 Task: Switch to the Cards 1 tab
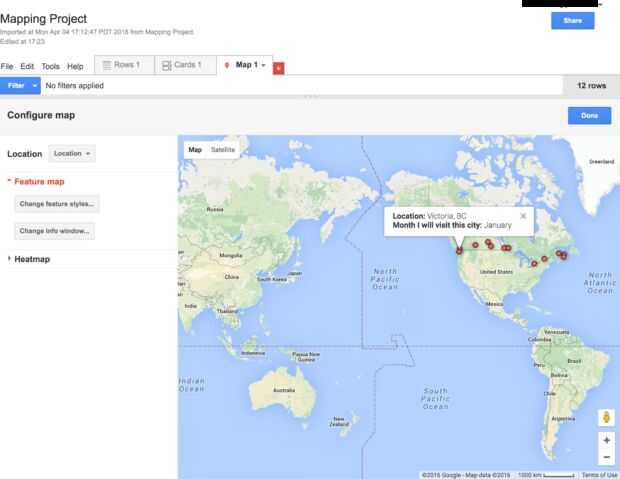[x=185, y=65]
